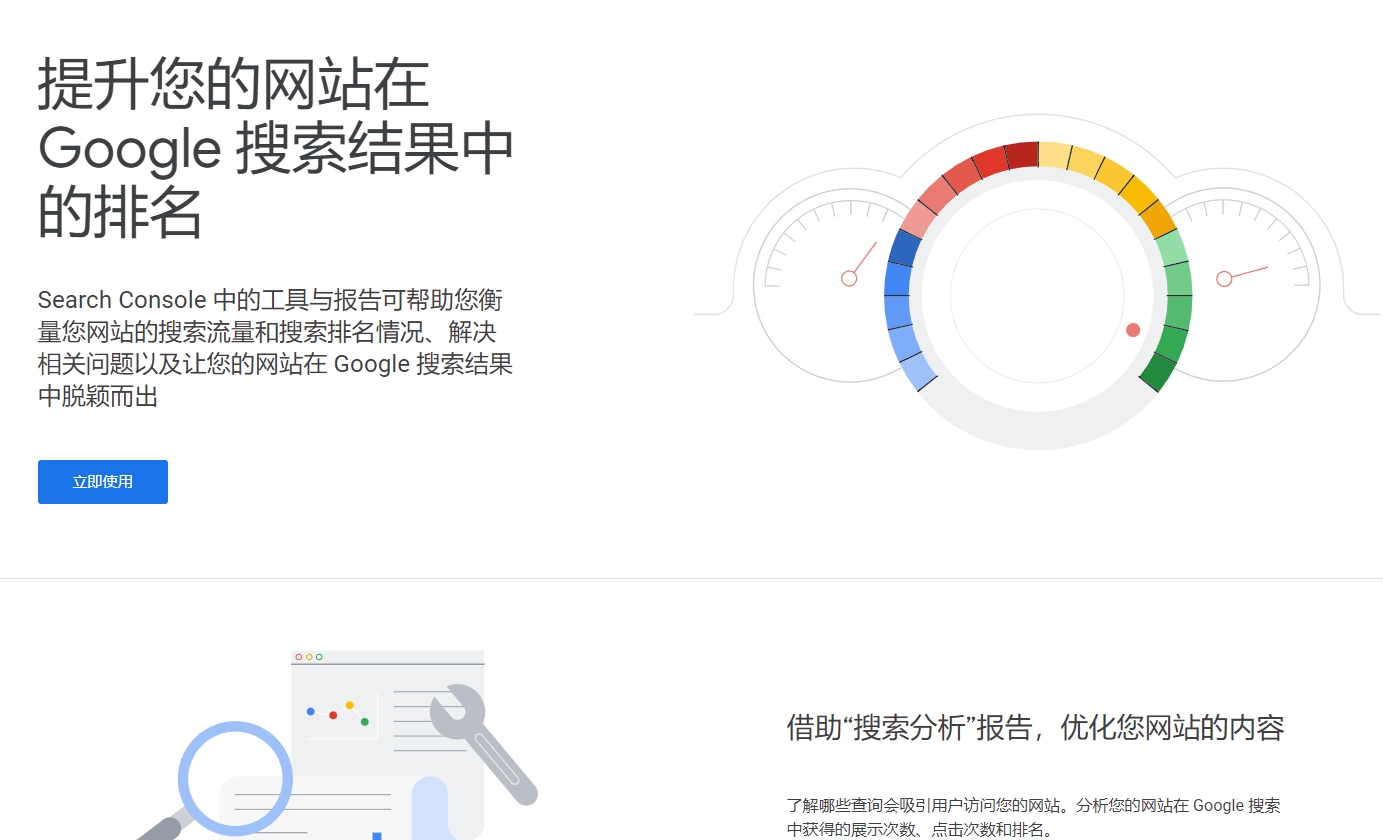Click the paragraph starting with 了解哪些查询
Screen dimensions: 1383x840
tap(1033, 817)
